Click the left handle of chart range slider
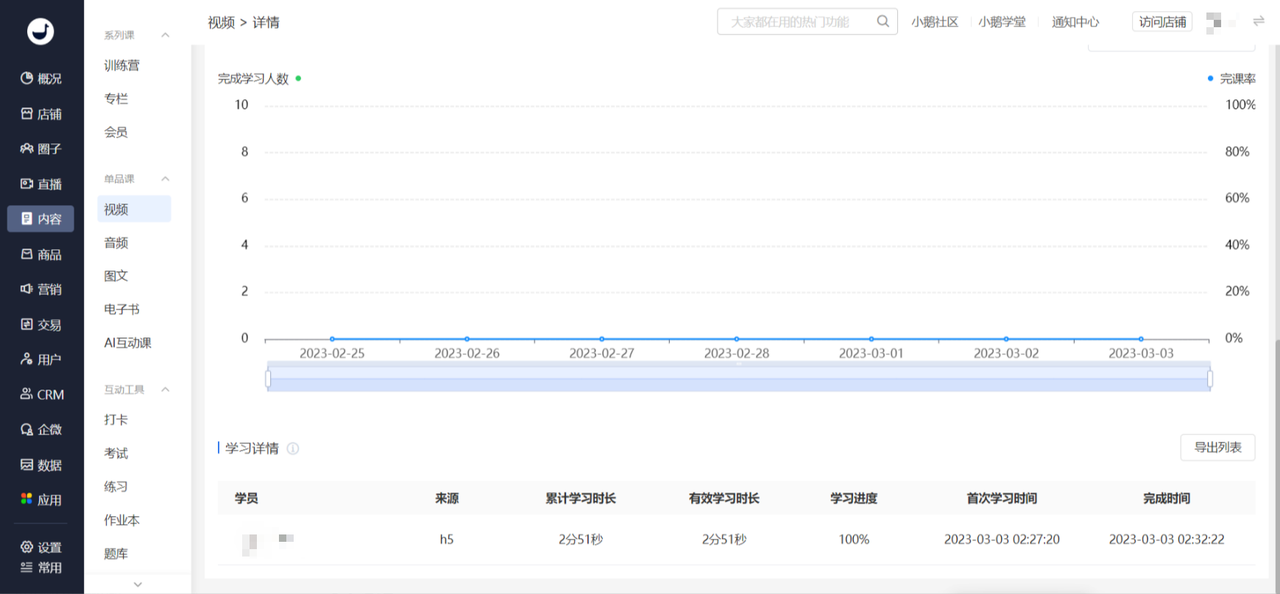Viewport: 1280px width, 594px height. tap(268, 378)
